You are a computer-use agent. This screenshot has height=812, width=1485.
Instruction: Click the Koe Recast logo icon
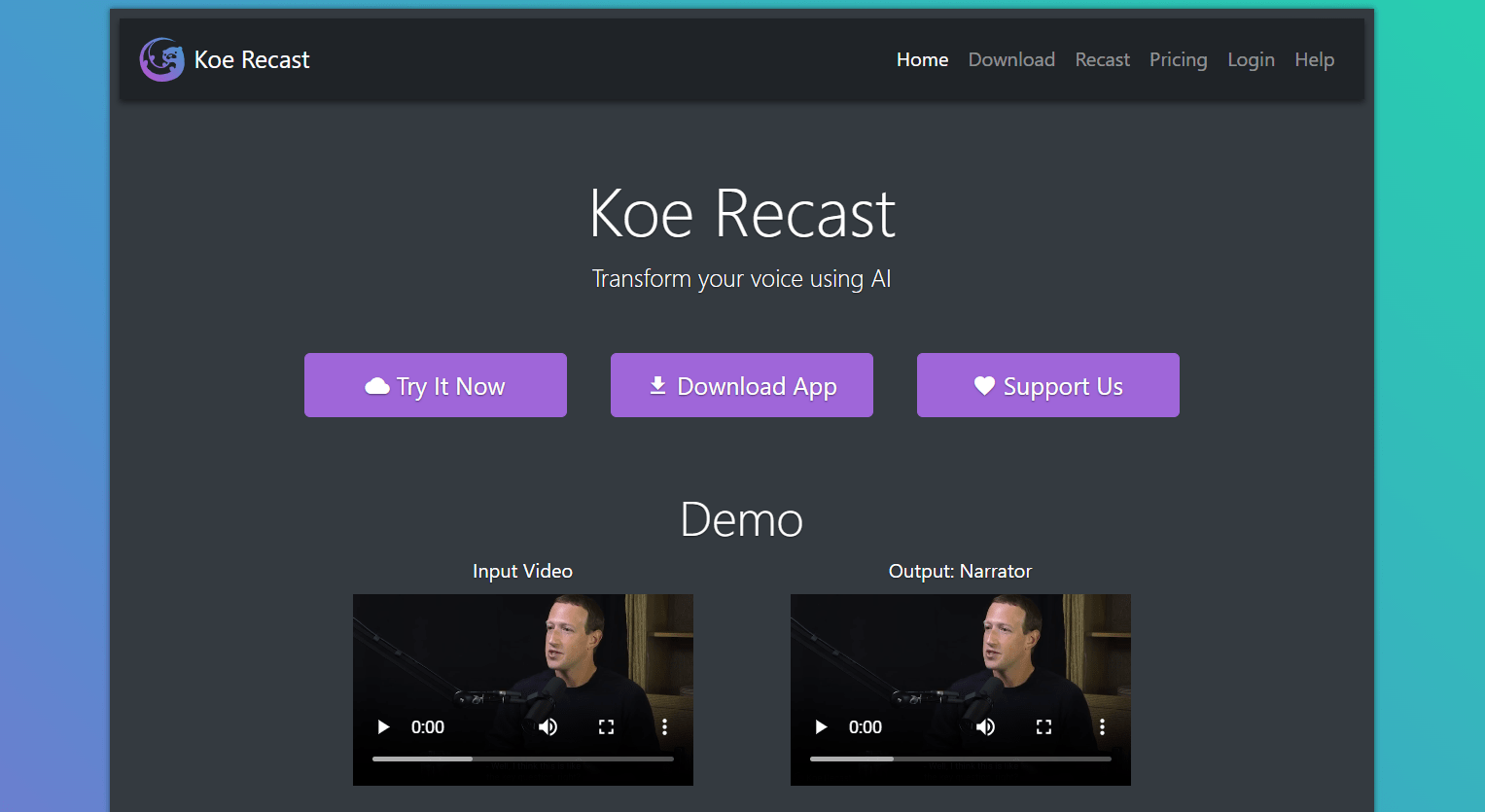161,59
